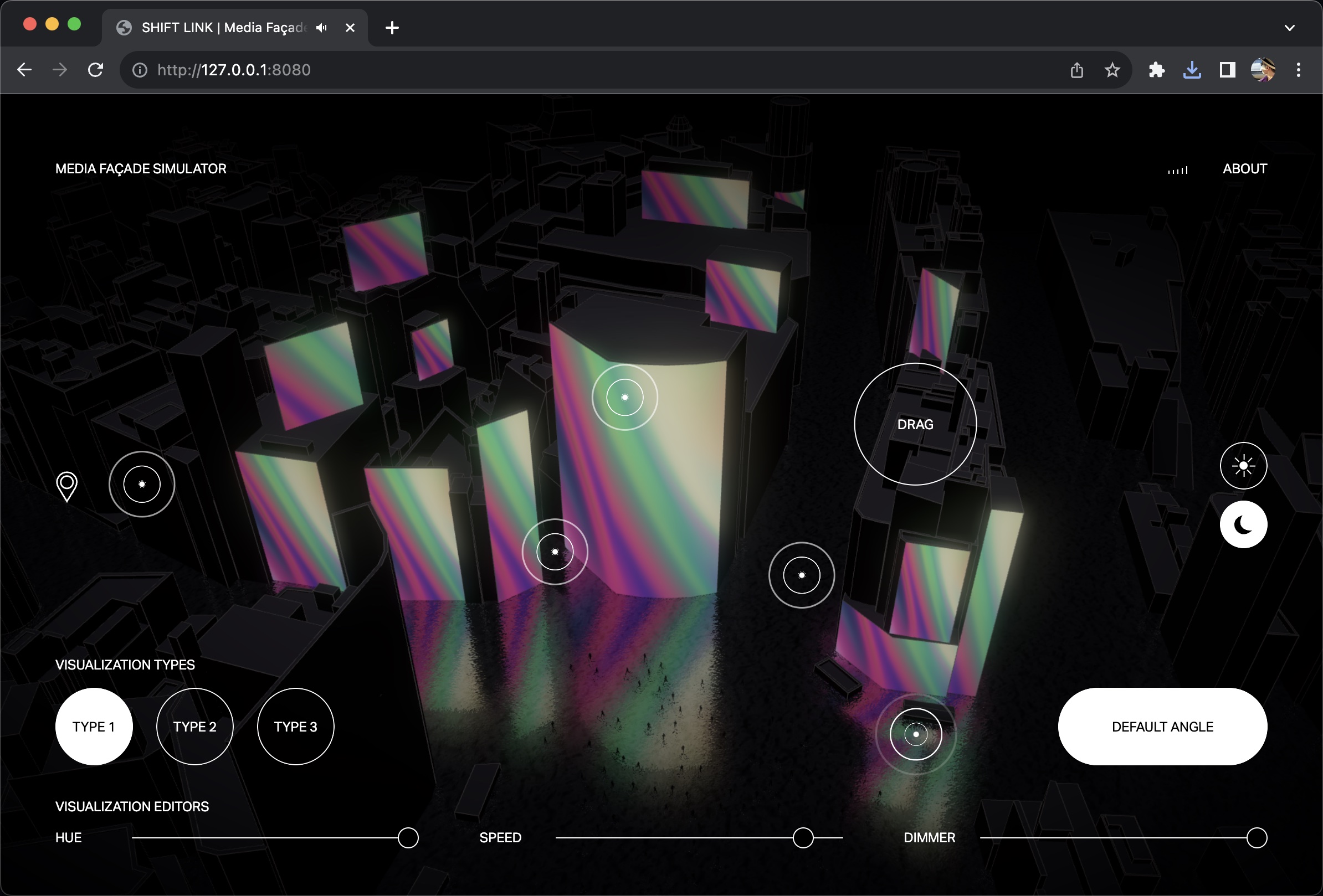Viewport: 1323px width, 896px height.
Task: Click the share page icon
Action: coord(1076,70)
